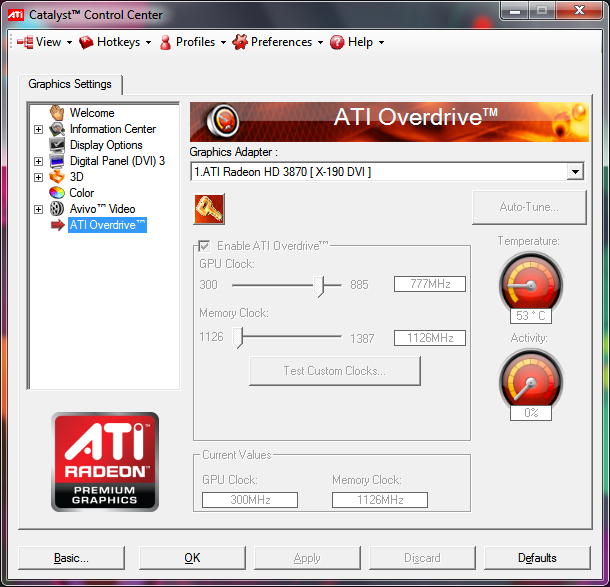The width and height of the screenshot is (610, 587).
Task: Click the Avivo Video film reel icon
Action: click(57, 209)
